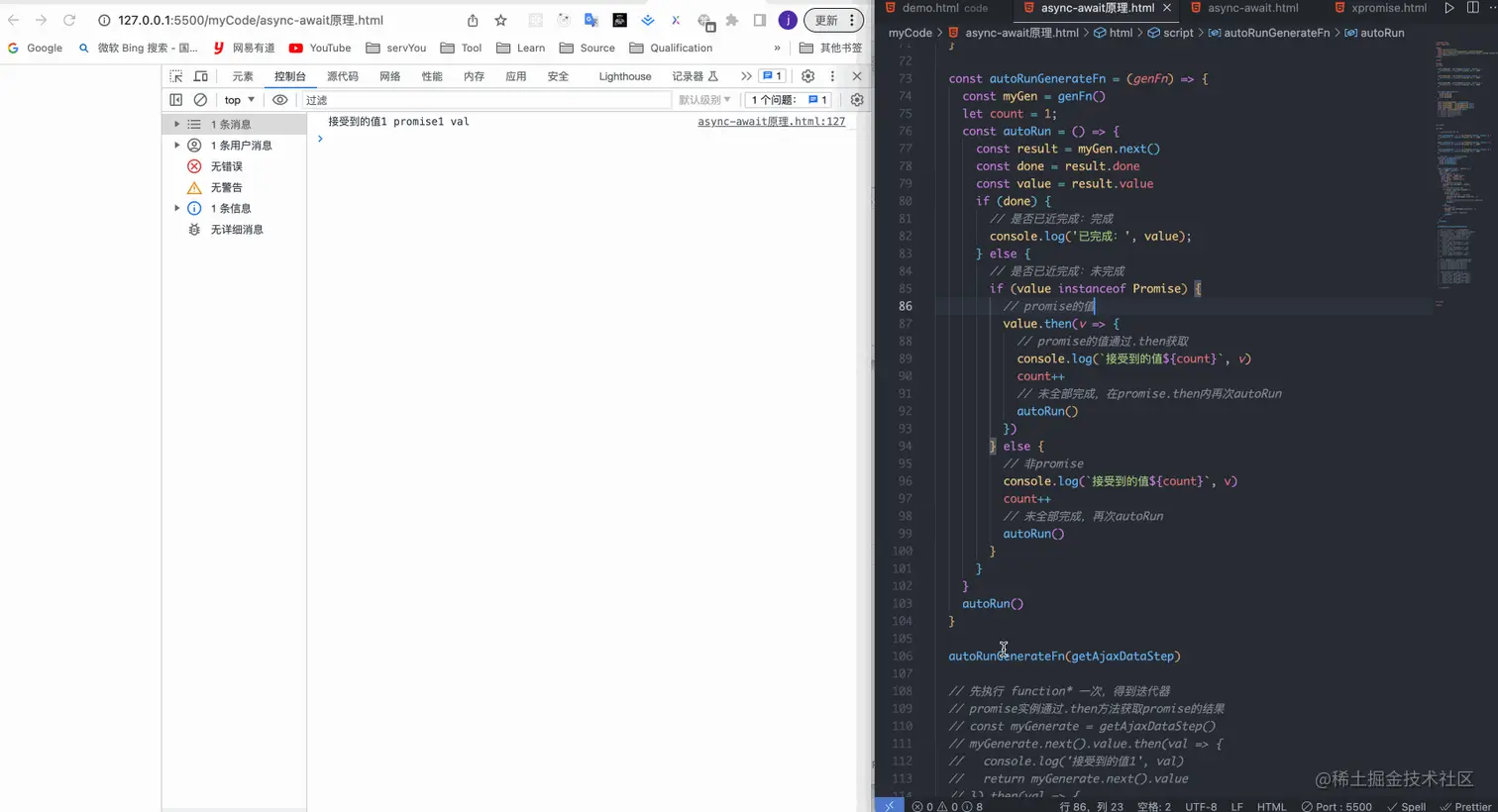
Task: Close the DevTools panel
Action: (x=857, y=76)
